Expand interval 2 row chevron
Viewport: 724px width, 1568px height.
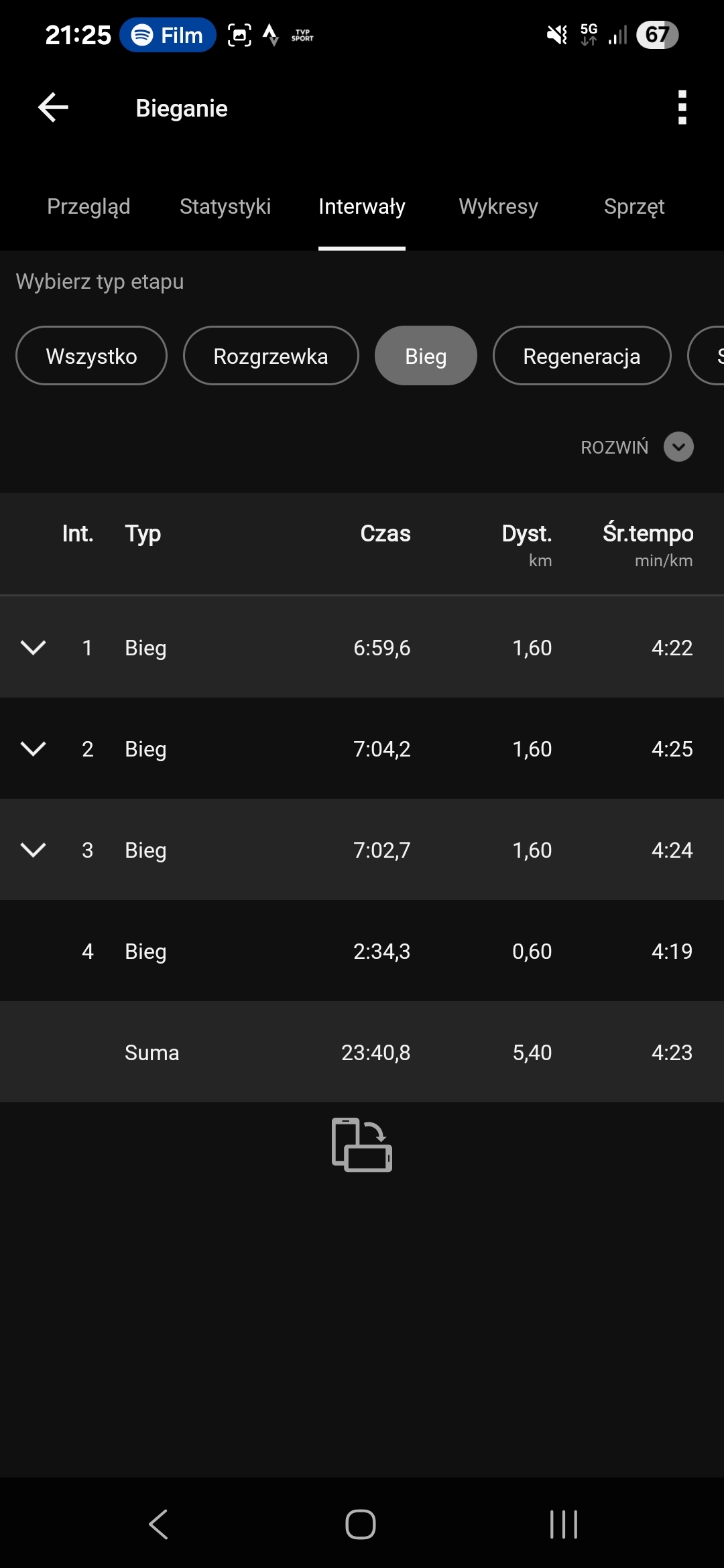34,748
